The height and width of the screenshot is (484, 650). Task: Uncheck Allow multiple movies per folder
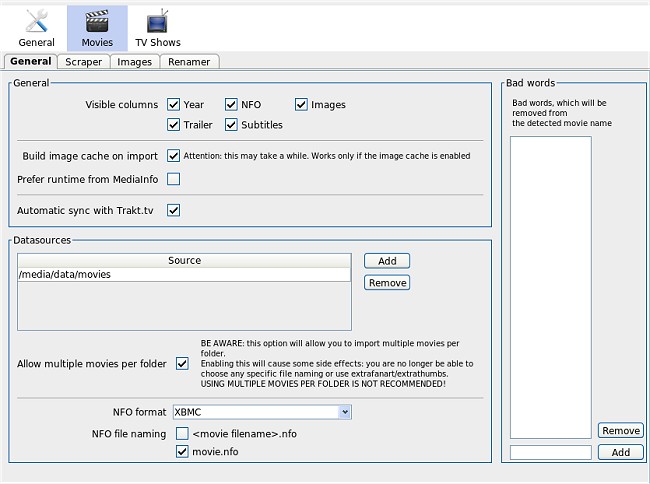[182, 363]
